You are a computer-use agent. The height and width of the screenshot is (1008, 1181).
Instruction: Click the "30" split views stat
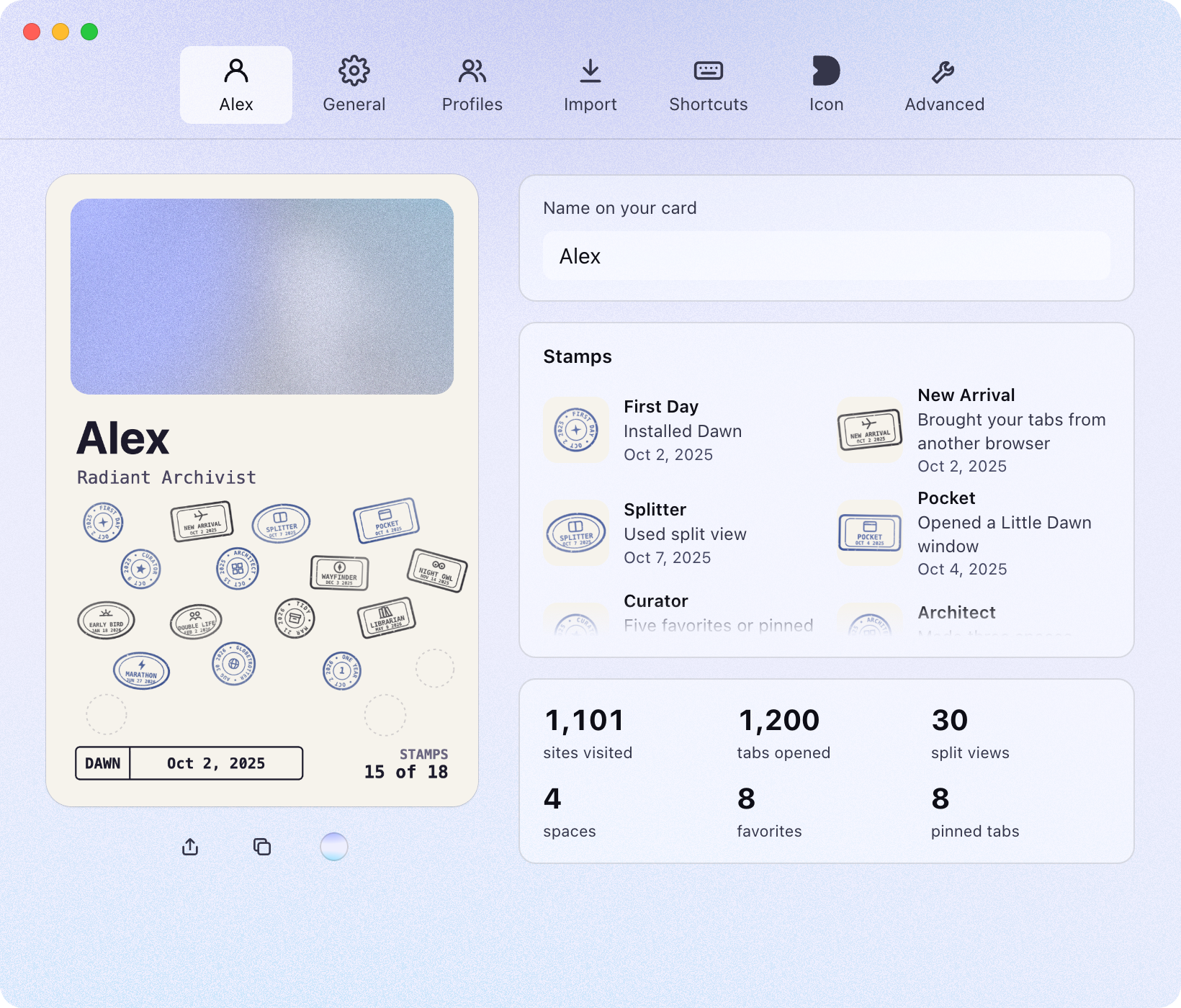coord(949,720)
